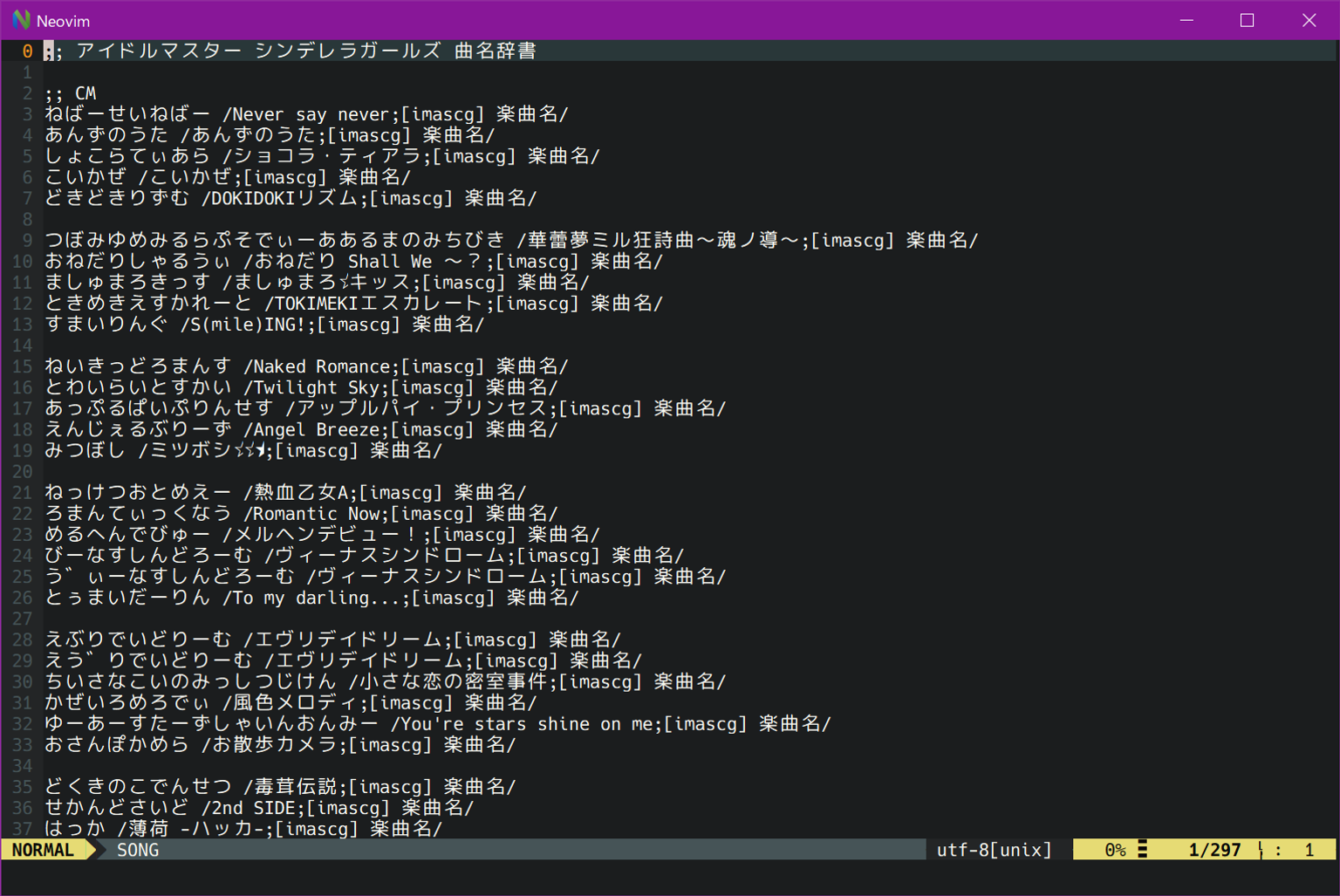Maximize the Neovim window
The height and width of the screenshot is (896, 1340).
point(1247,20)
